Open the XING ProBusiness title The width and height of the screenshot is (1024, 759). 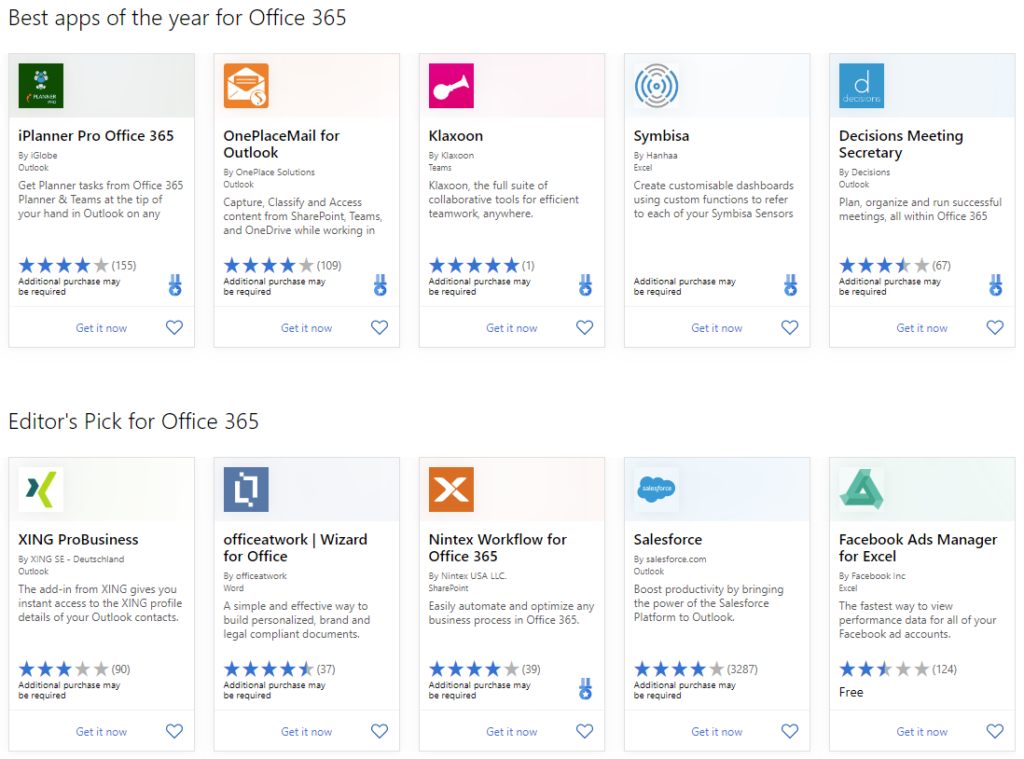tap(78, 540)
